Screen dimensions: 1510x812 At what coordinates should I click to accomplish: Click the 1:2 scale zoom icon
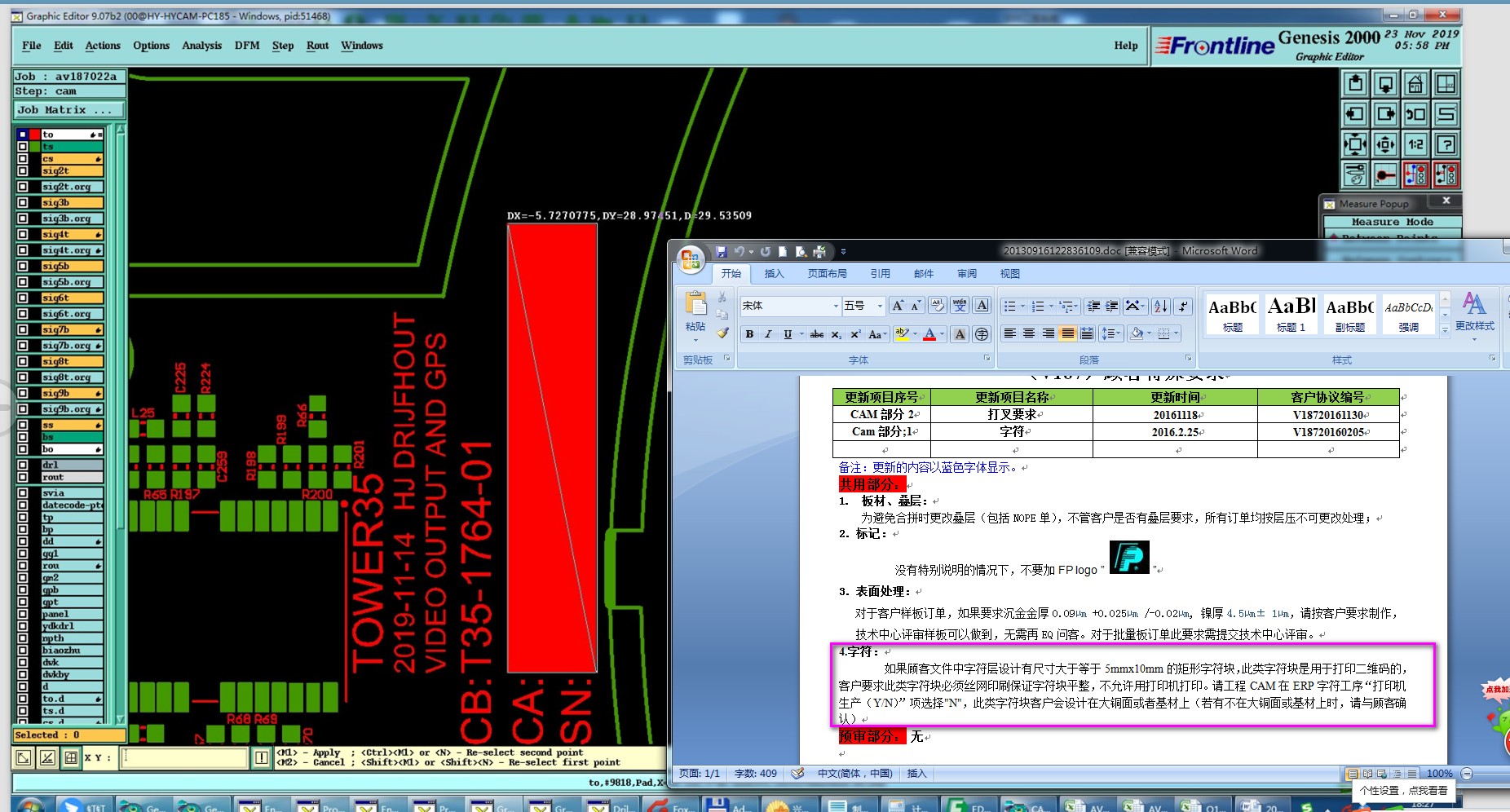tap(1415, 144)
